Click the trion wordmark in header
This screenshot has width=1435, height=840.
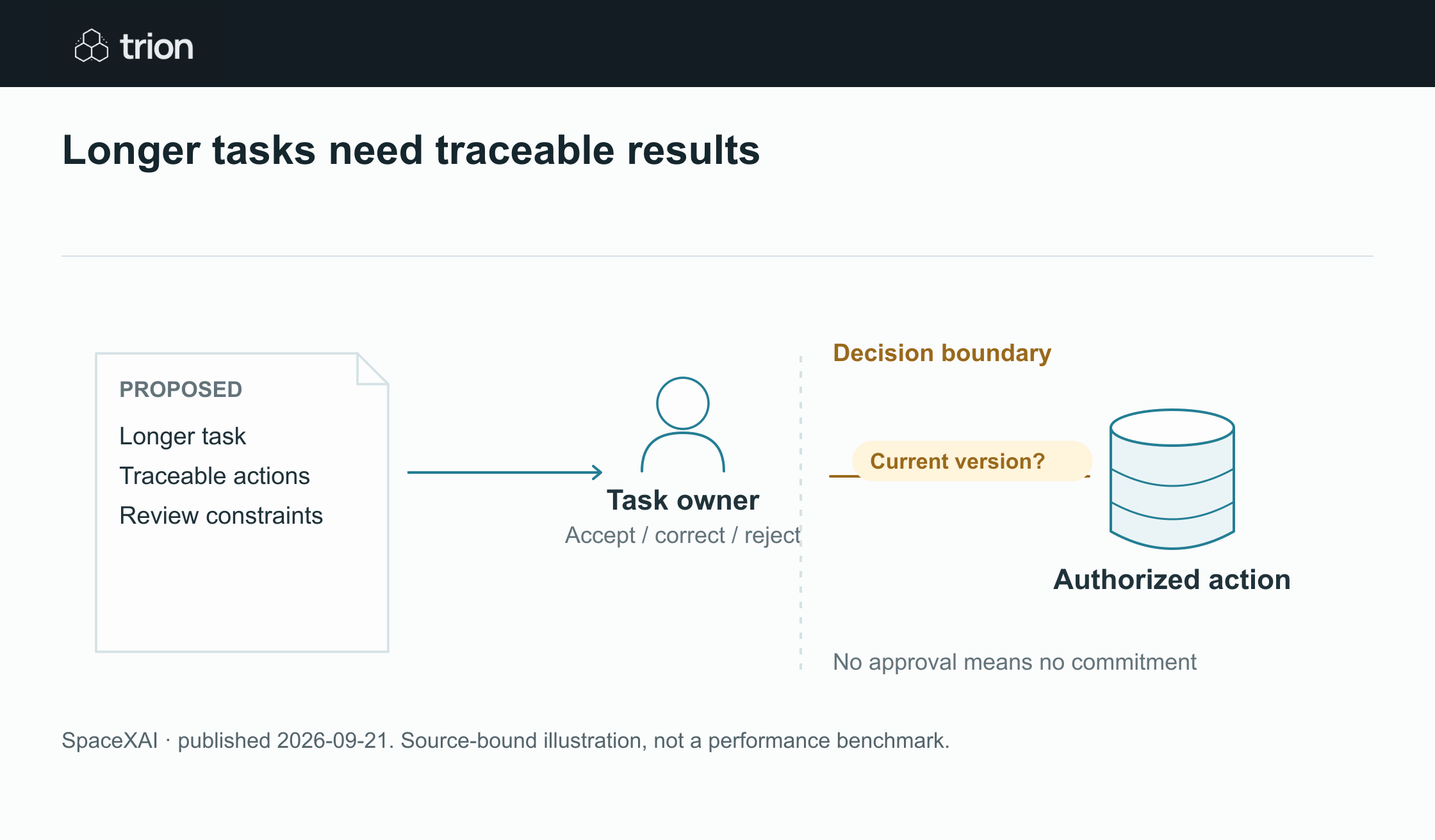(156, 47)
